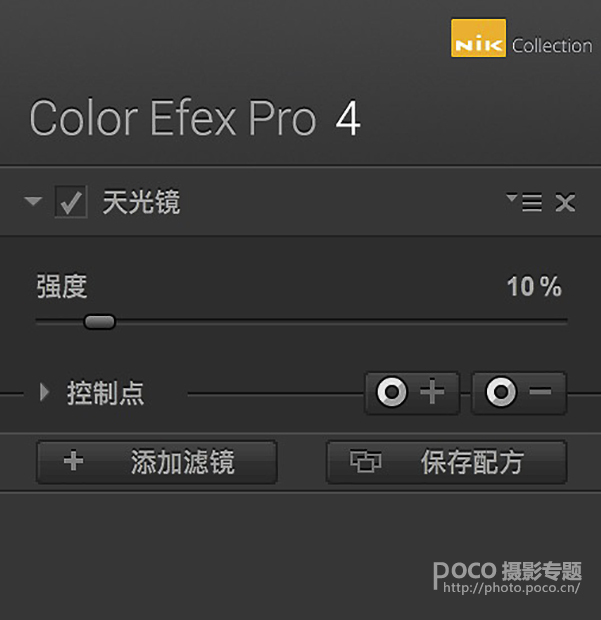Collapse the 天光镜 filter panel triangle

(x=34, y=203)
